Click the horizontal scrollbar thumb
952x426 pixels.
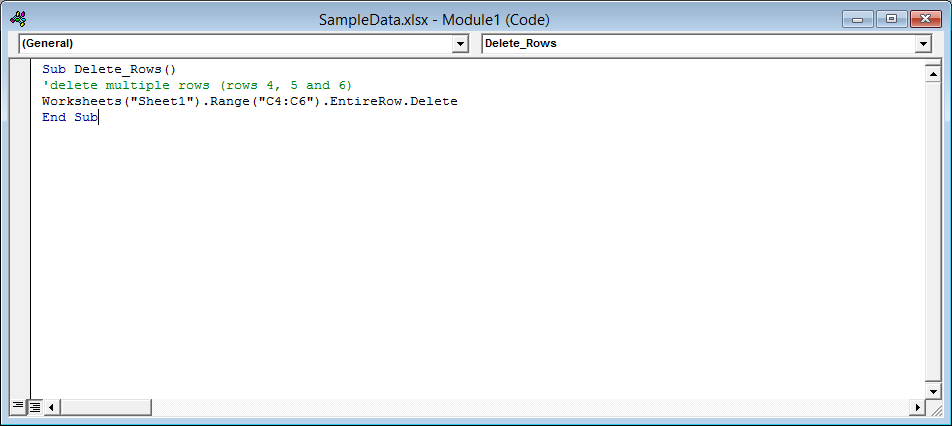(105, 407)
